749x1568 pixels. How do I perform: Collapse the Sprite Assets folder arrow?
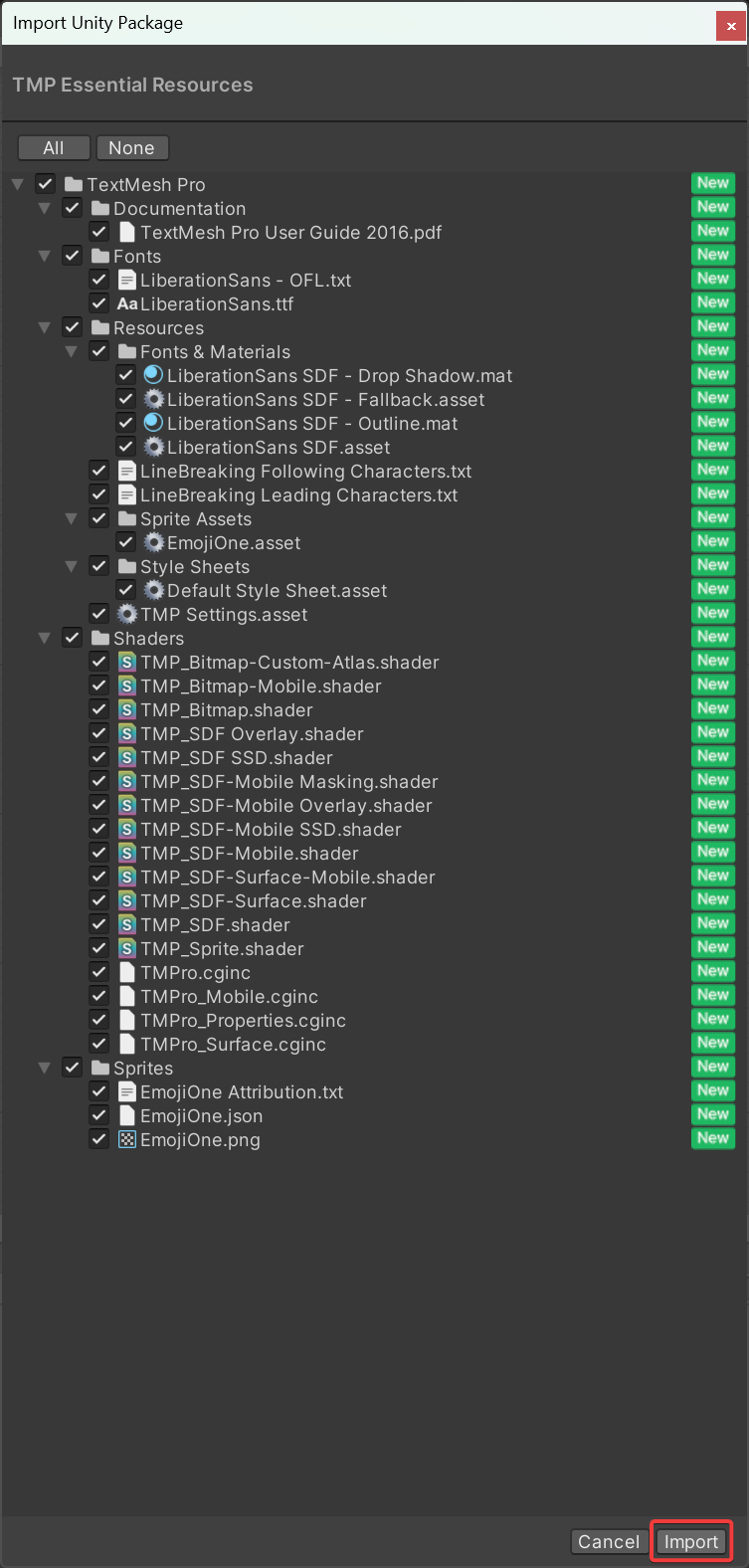[x=71, y=519]
